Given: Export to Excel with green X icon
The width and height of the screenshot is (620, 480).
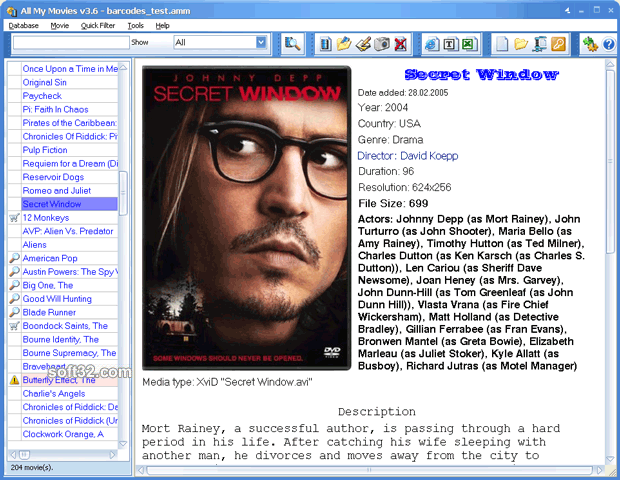Looking at the screenshot, I should (x=469, y=43).
